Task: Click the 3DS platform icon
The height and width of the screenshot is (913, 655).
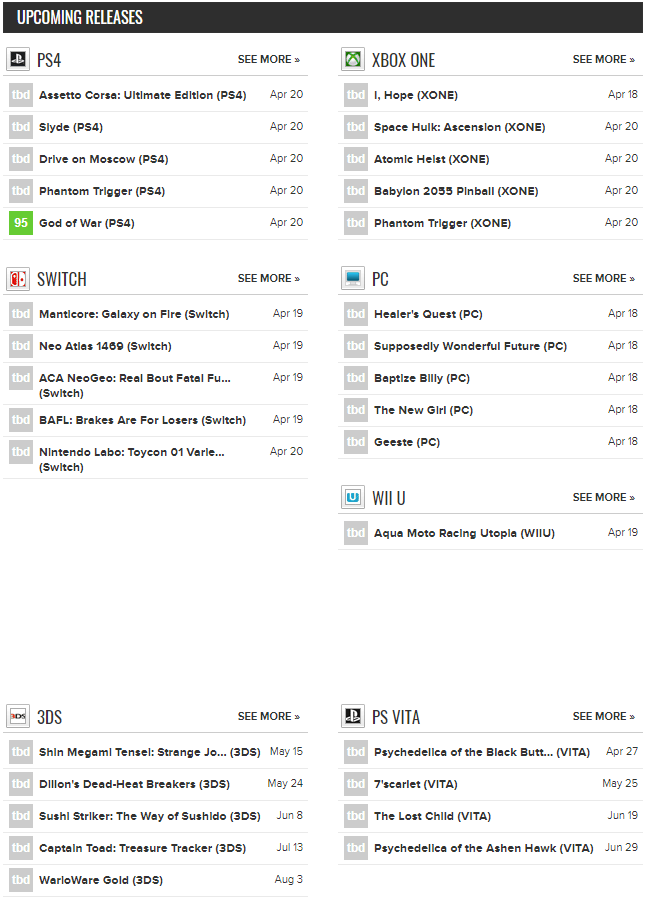Action: [x=18, y=716]
